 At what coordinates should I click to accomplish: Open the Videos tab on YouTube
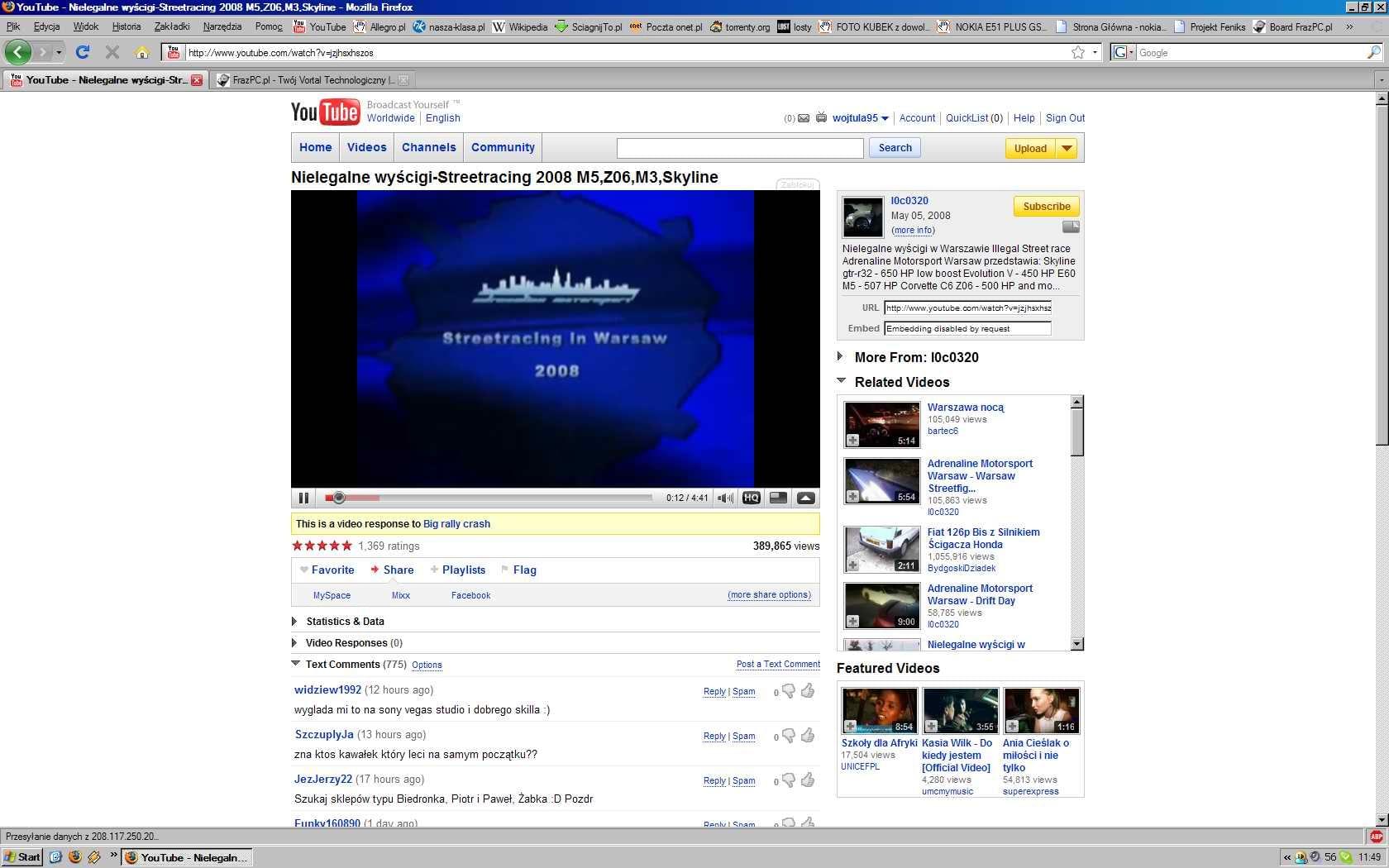point(367,147)
